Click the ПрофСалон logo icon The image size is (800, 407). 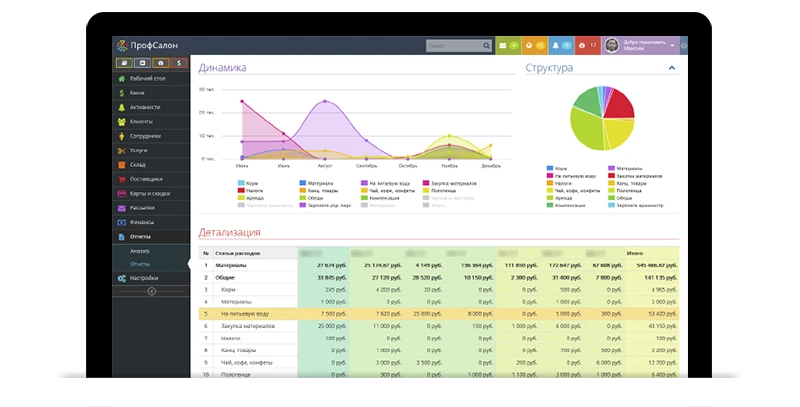[122, 46]
